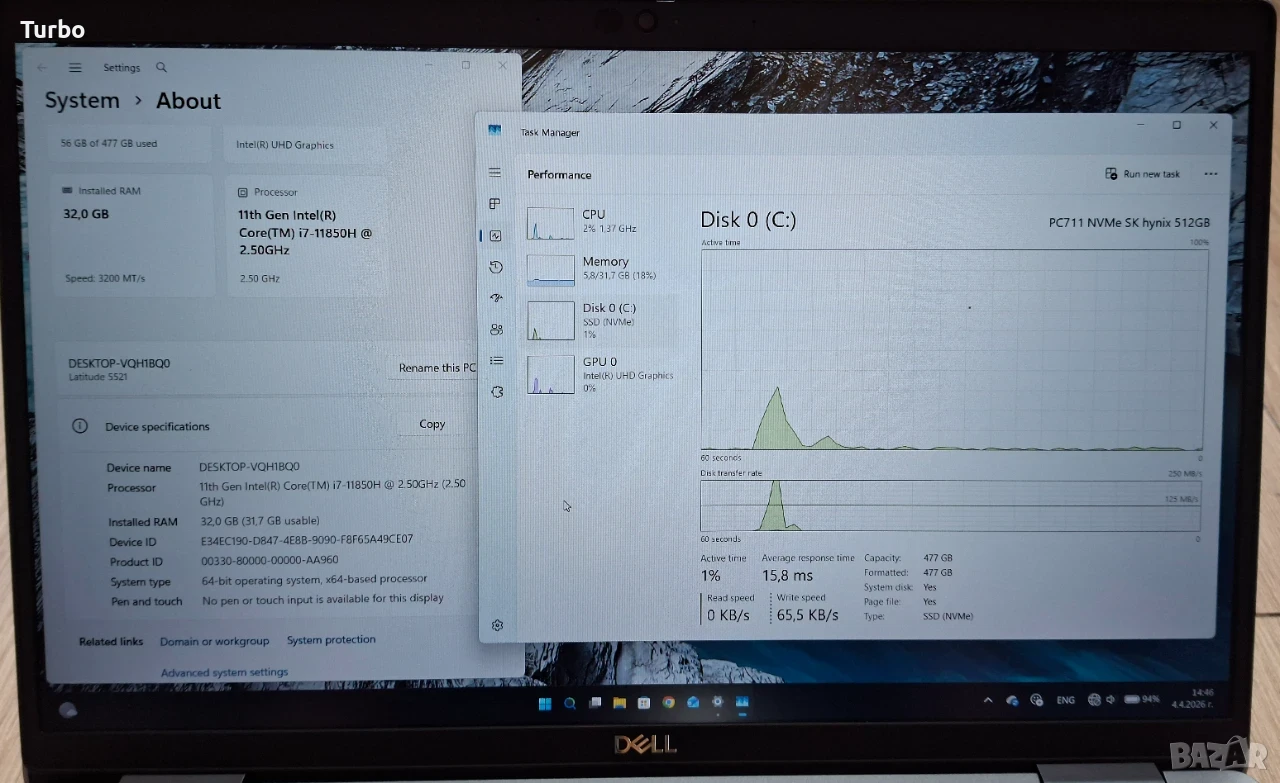This screenshot has width=1280, height=783.
Task: Launch Google Chrome from taskbar
Action: [x=668, y=703]
